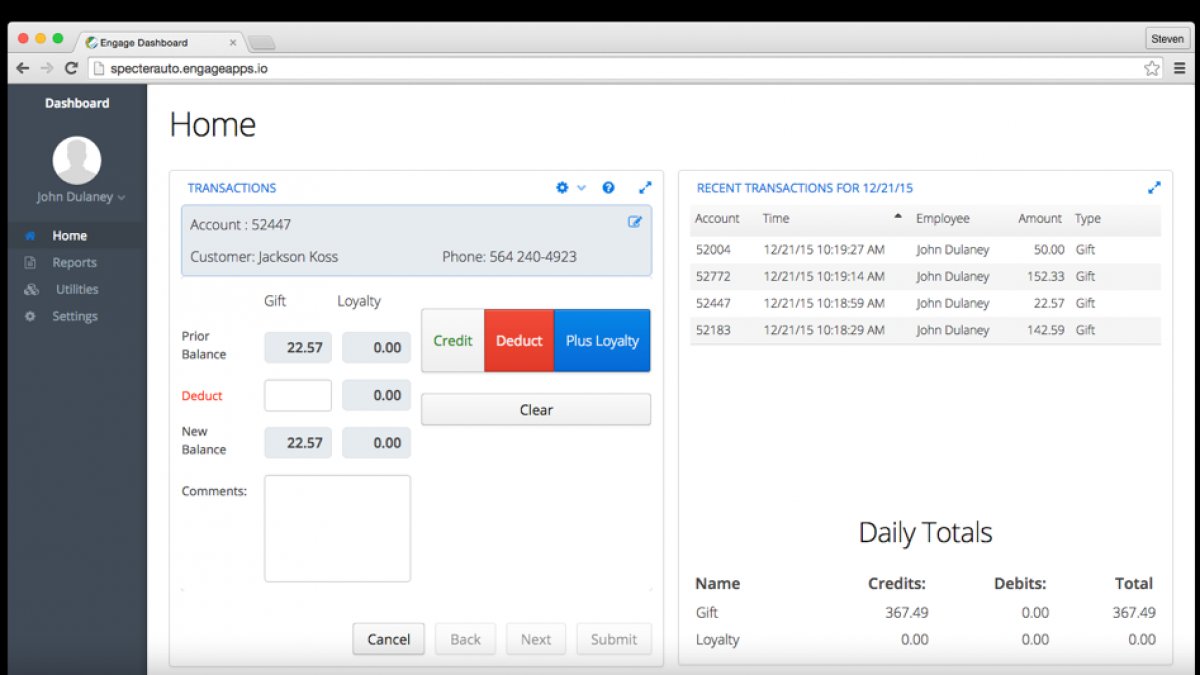Open the Chrome hamburger menu
This screenshot has width=1200, height=675.
1180,68
